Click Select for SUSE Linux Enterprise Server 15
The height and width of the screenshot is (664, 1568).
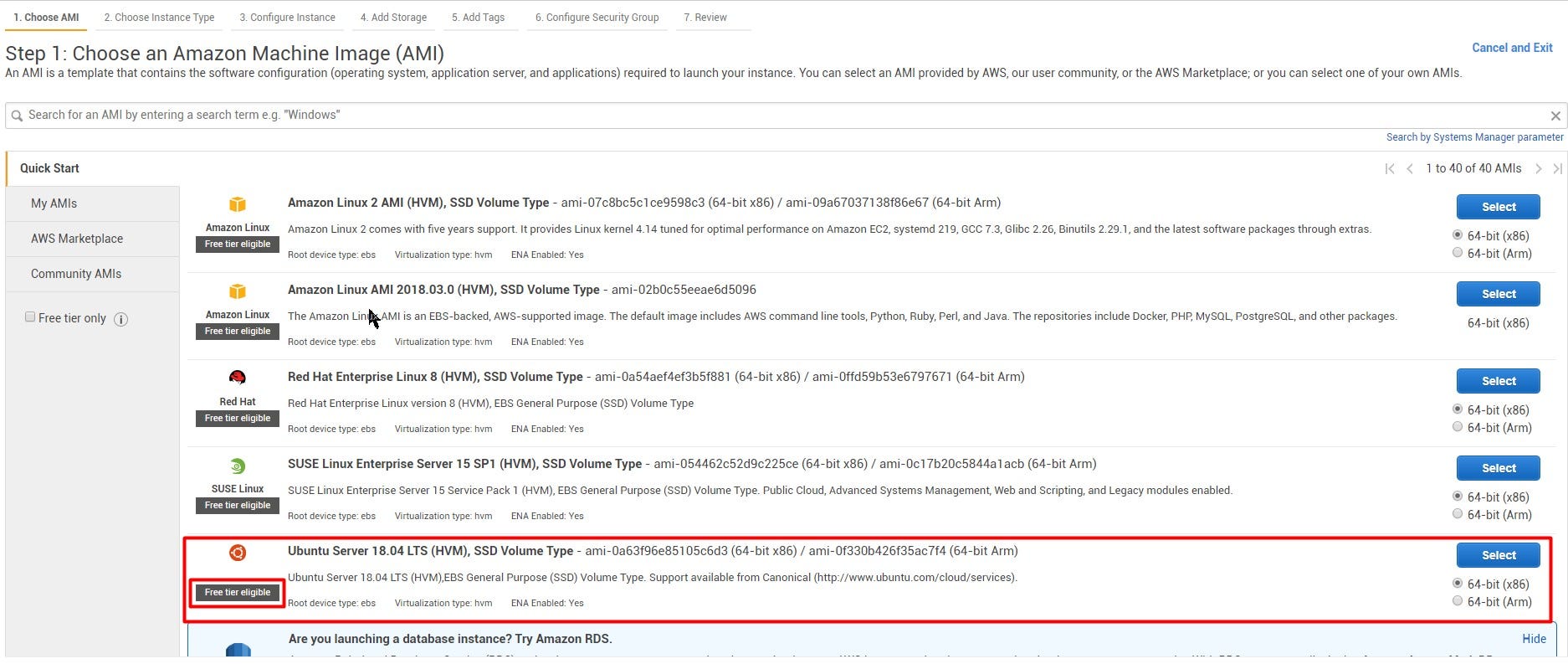coord(1499,468)
